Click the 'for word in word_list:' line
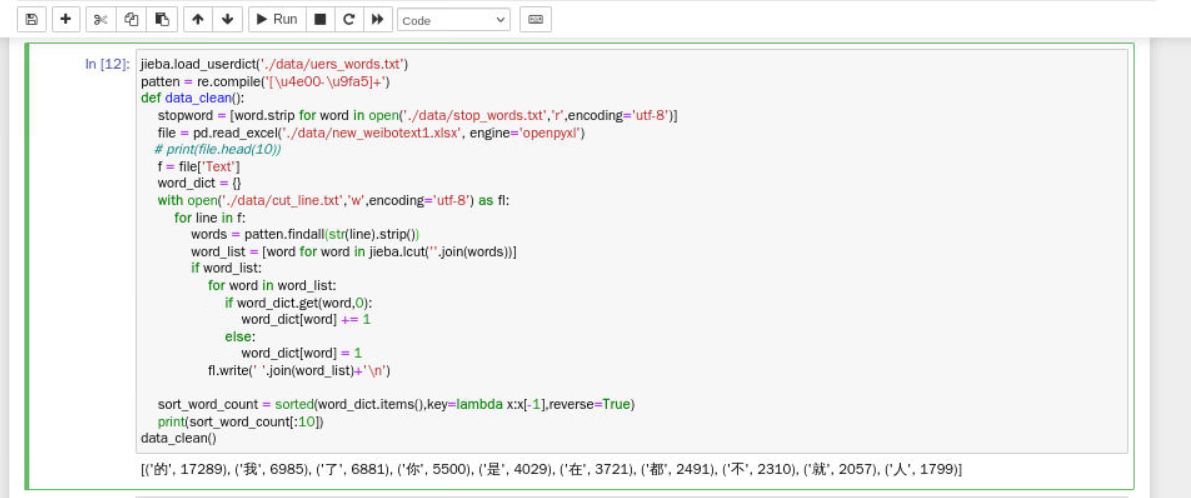The height and width of the screenshot is (498, 1191). pos(272,285)
